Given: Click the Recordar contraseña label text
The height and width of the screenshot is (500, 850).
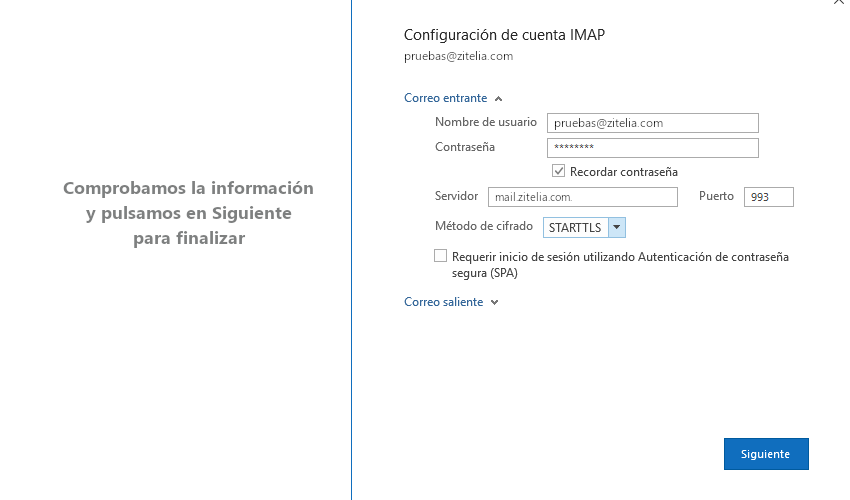Looking at the screenshot, I should [x=623, y=172].
